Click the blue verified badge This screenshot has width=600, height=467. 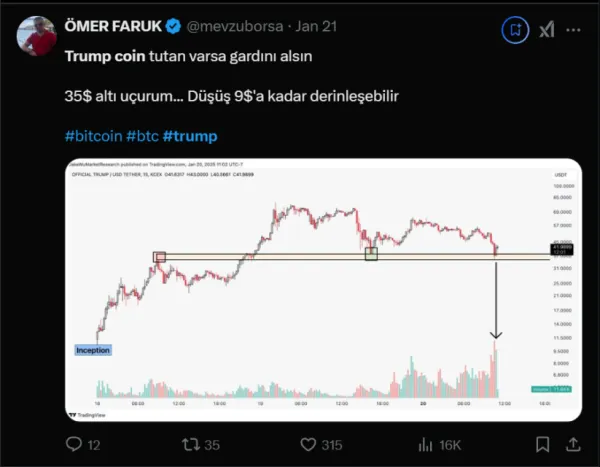point(173,26)
